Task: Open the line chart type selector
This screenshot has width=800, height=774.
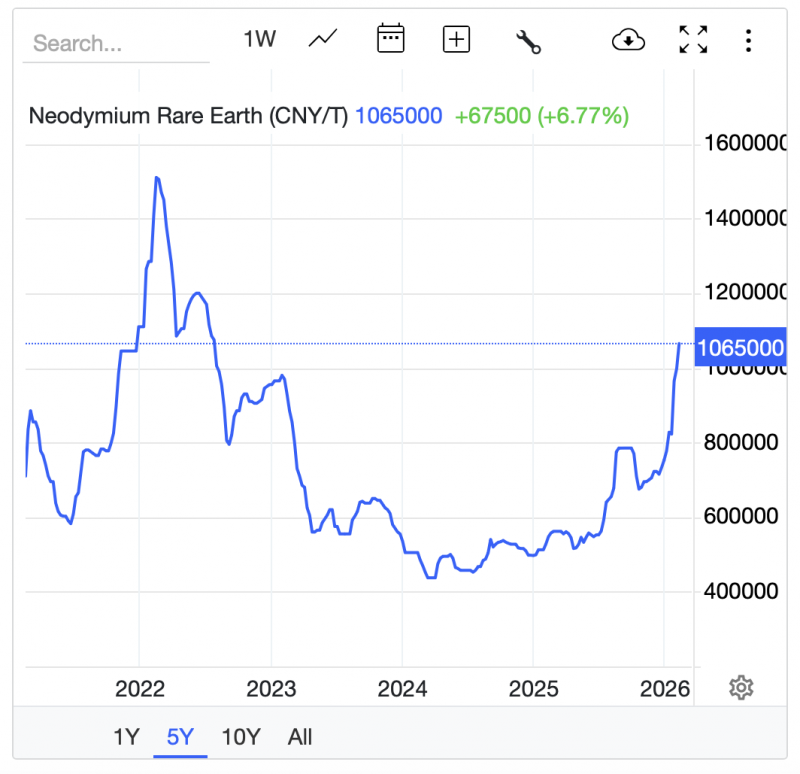Action: click(323, 39)
